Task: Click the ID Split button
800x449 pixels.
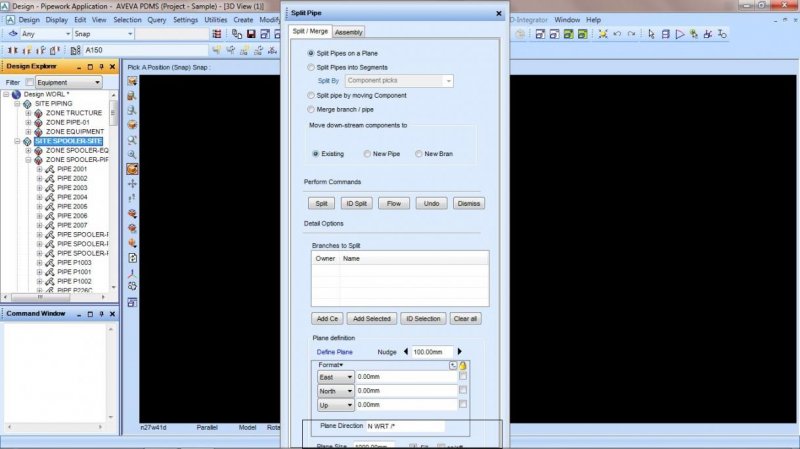Action: tap(357, 204)
